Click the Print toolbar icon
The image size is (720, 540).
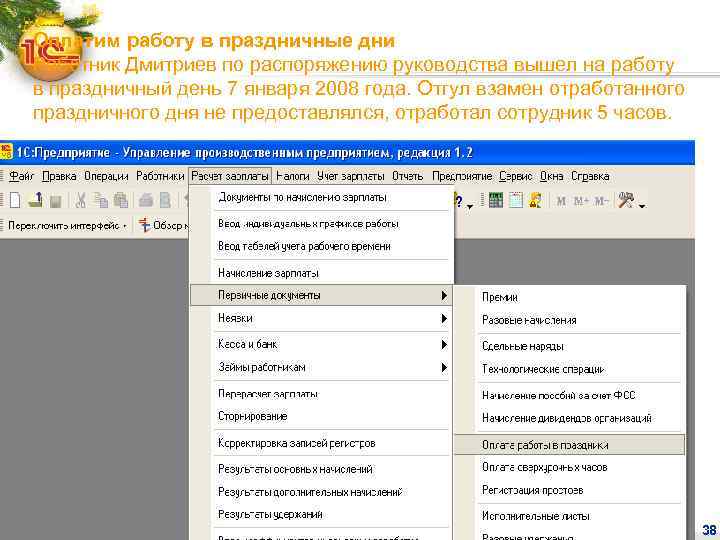click(146, 201)
